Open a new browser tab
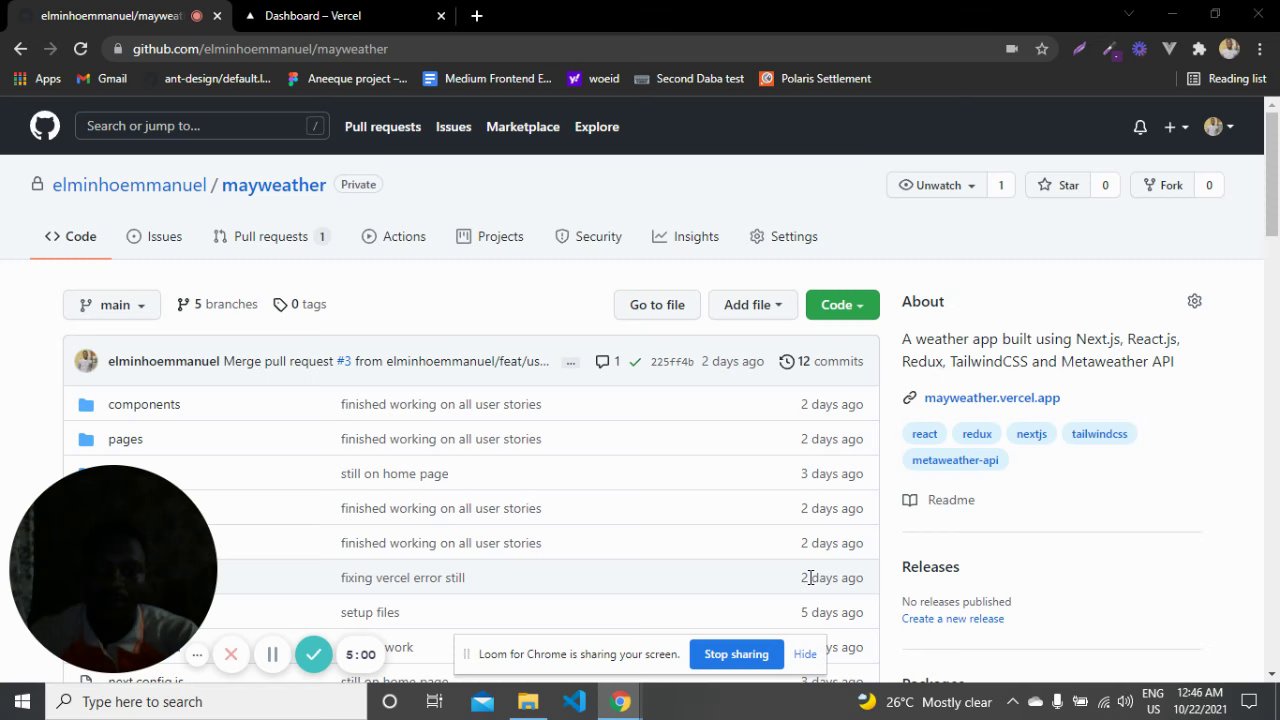The width and height of the screenshot is (1280, 720). [477, 16]
